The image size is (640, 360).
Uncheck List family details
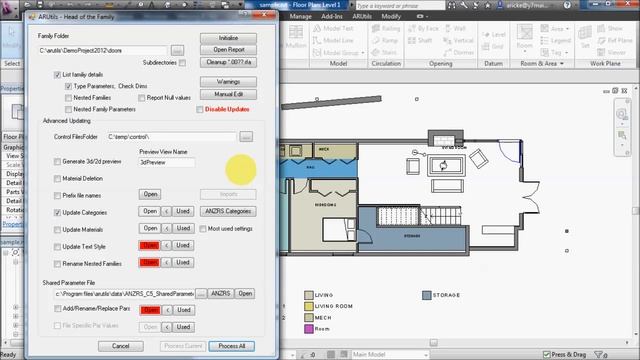tap(57, 75)
